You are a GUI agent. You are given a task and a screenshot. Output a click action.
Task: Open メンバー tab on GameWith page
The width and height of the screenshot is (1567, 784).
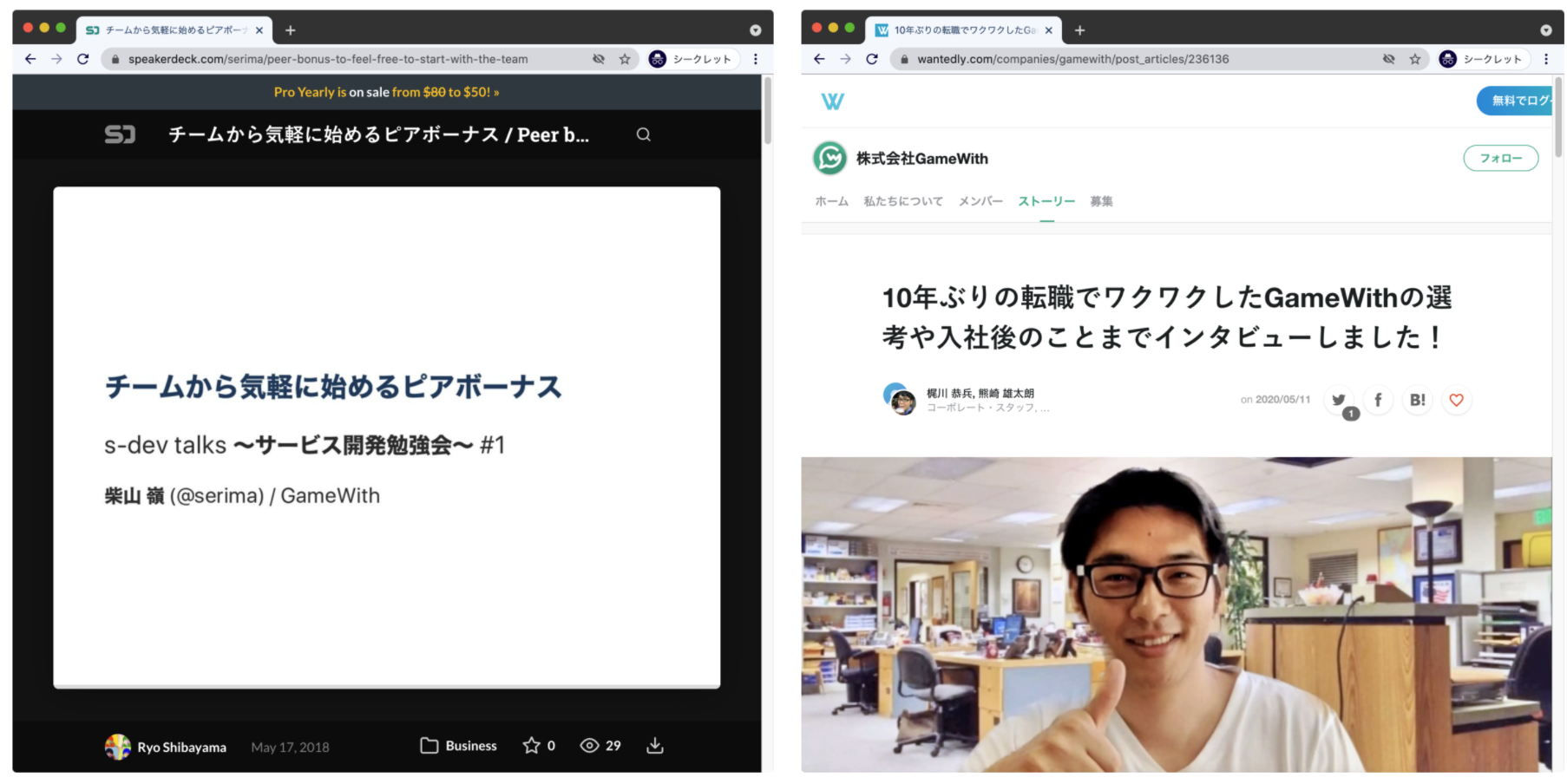coord(980,201)
